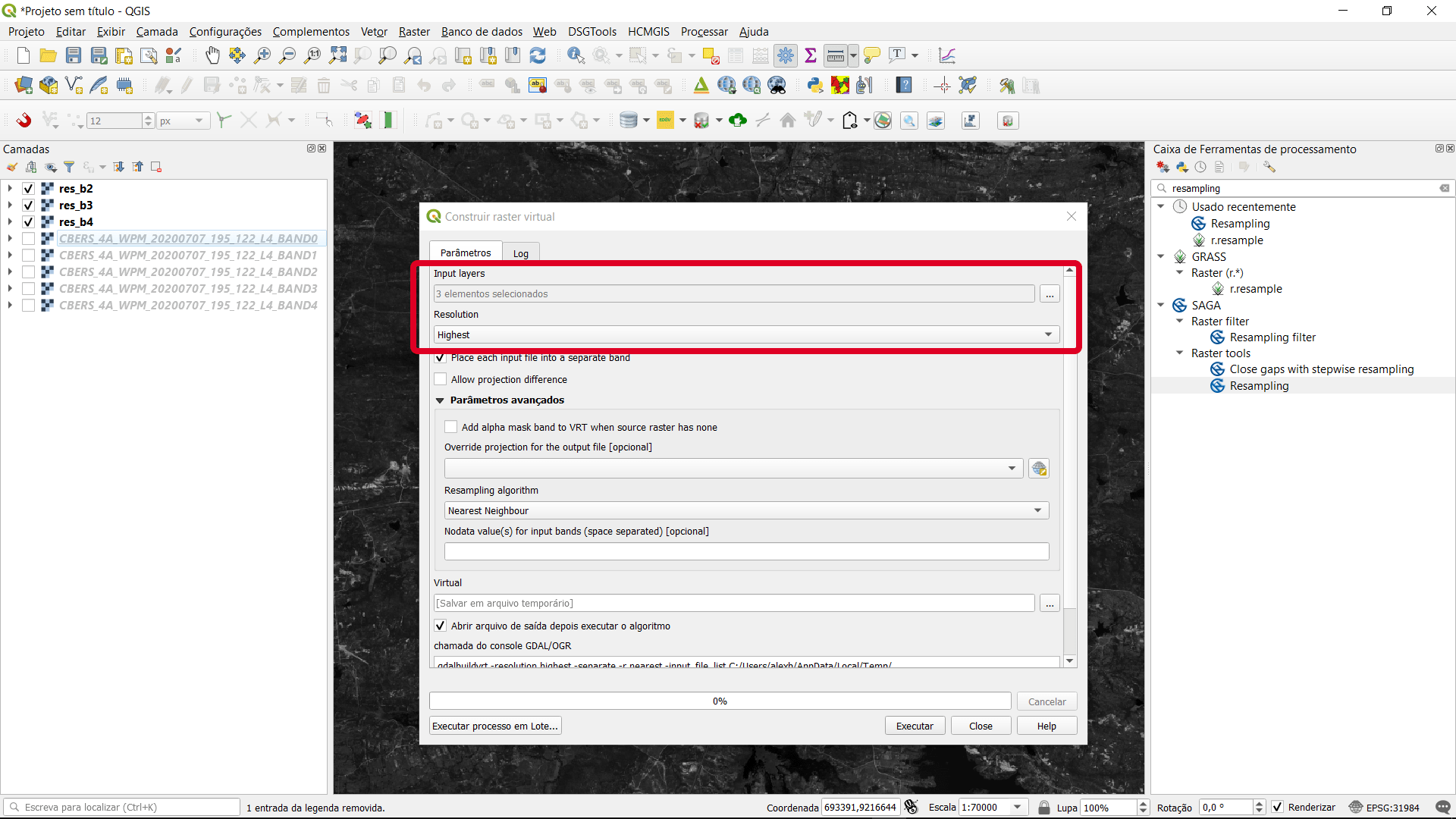Check Add alpha mask band option

pyautogui.click(x=451, y=427)
